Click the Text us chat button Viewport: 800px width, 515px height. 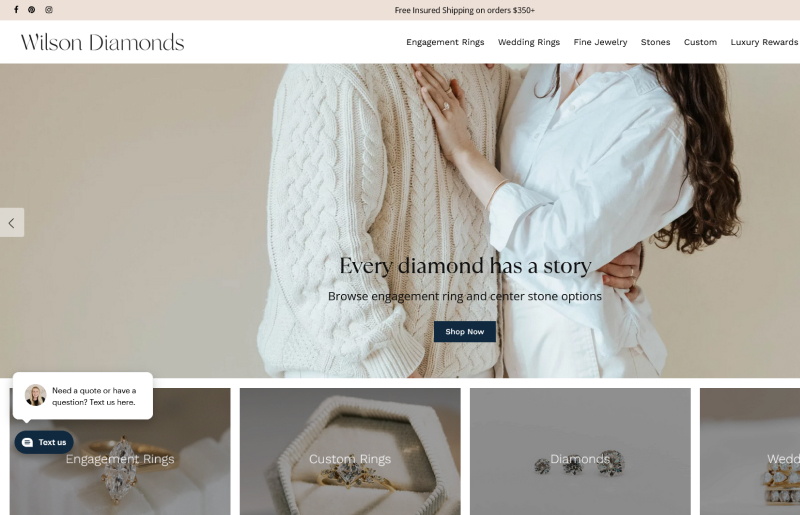(x=44, y=443)
